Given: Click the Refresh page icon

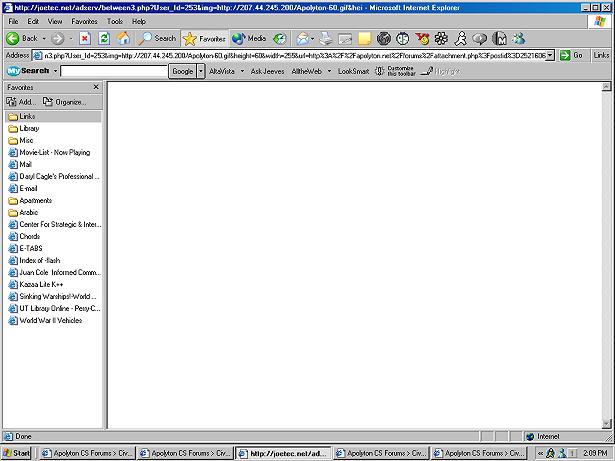Looking at the screenshot, I should (104, 38).
